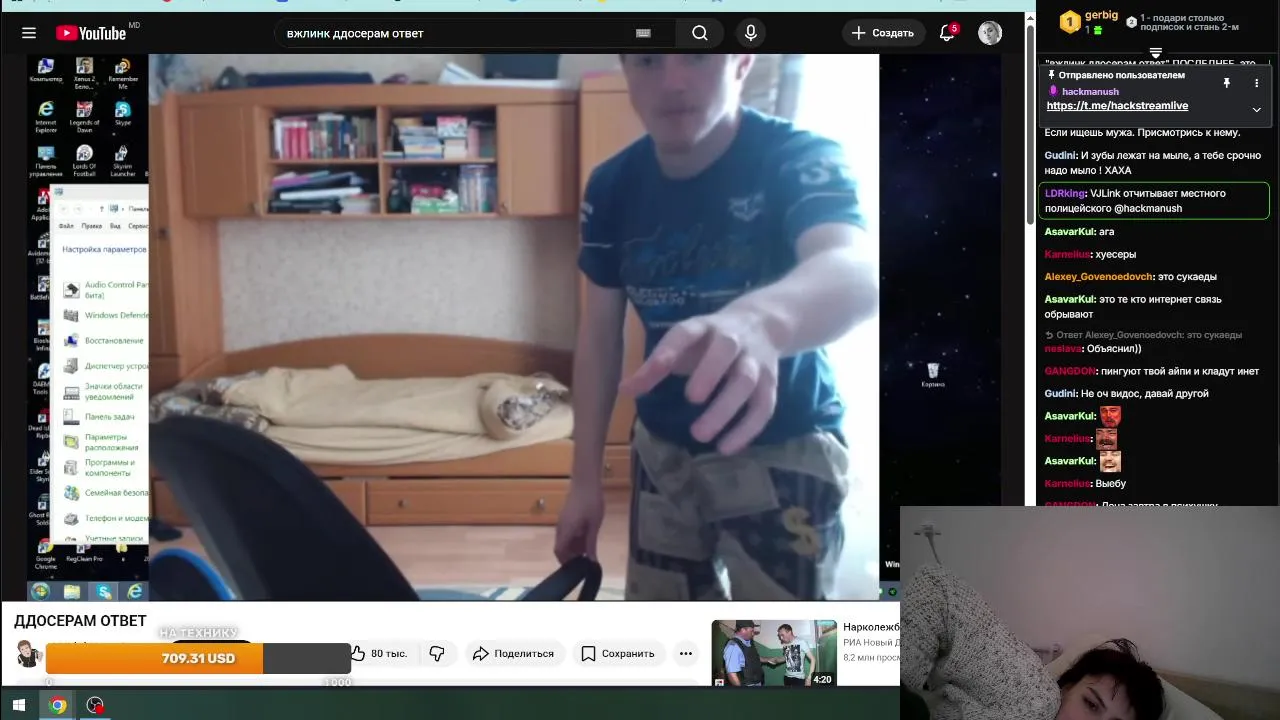Click Karnelius username on 'Выебу' message
The height and width of the screenshot is (720, 1280).
(1067, 484)
